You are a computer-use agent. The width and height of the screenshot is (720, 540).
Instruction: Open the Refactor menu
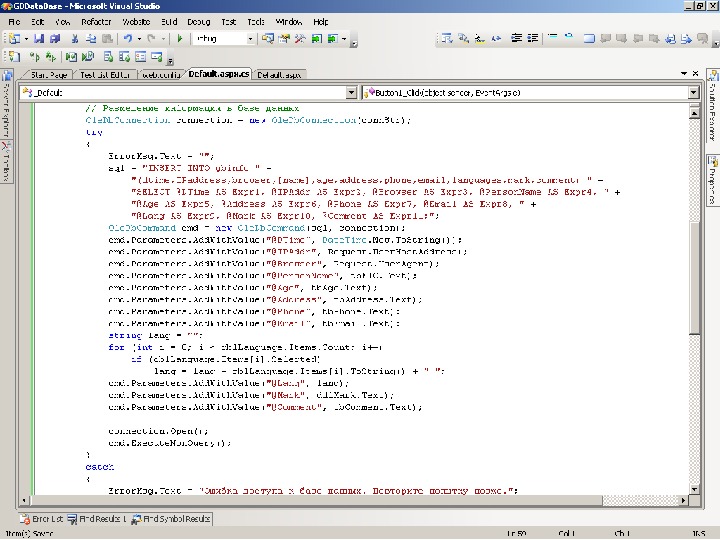click(96, 21)
